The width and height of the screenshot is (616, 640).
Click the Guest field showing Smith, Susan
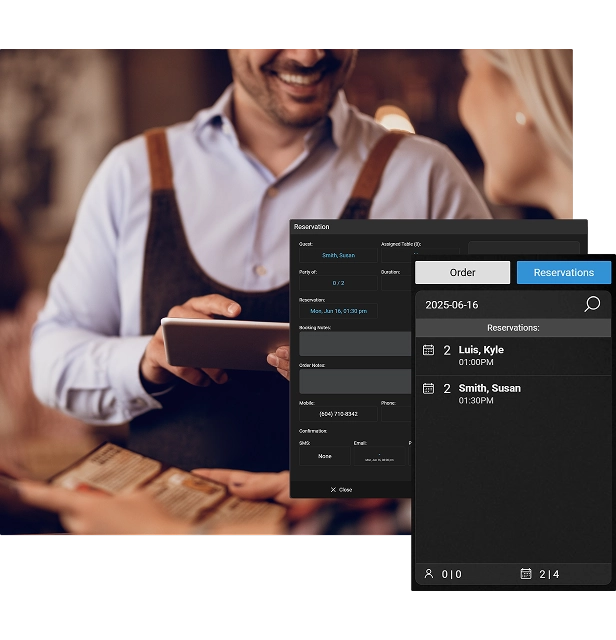(x=338, y=256)
